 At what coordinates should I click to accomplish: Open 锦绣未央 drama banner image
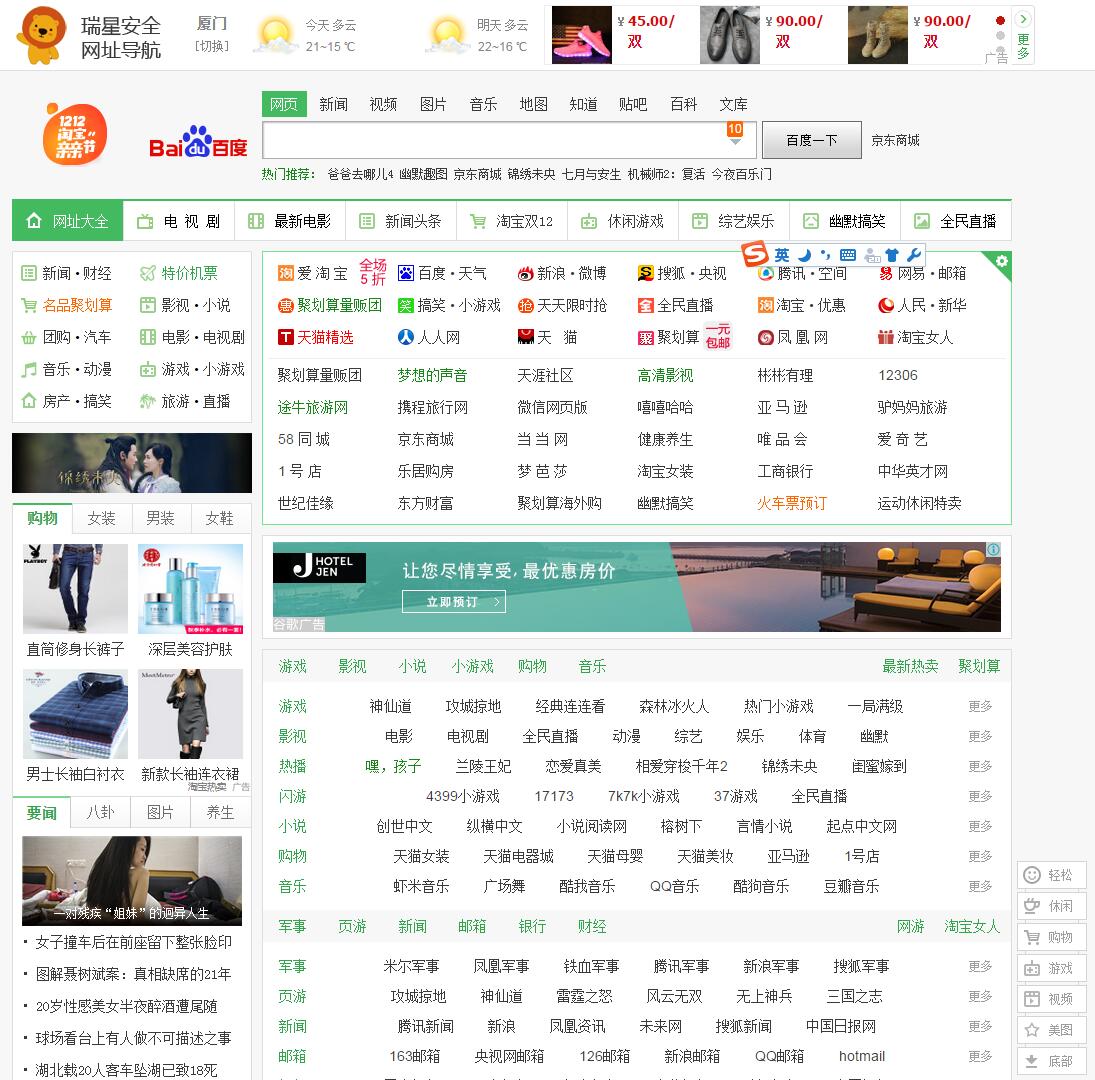tap(132, 463)
